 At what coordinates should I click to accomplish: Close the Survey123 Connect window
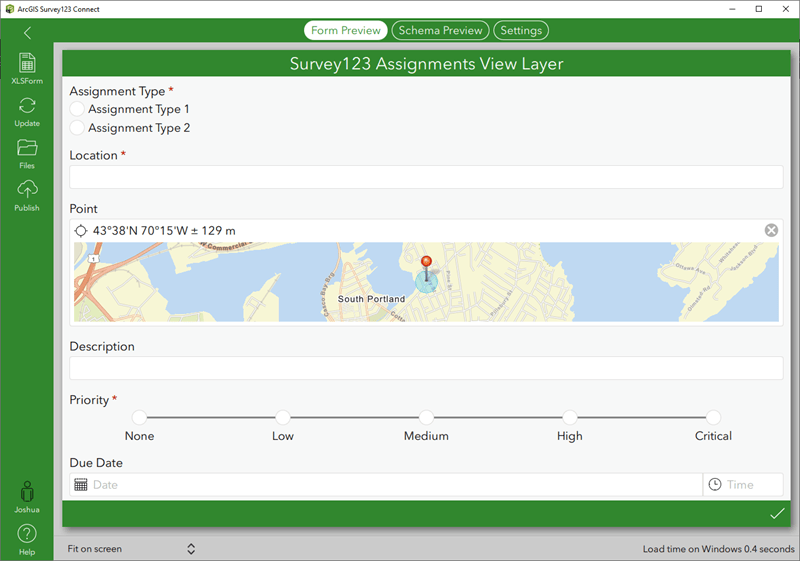(786, 9)
